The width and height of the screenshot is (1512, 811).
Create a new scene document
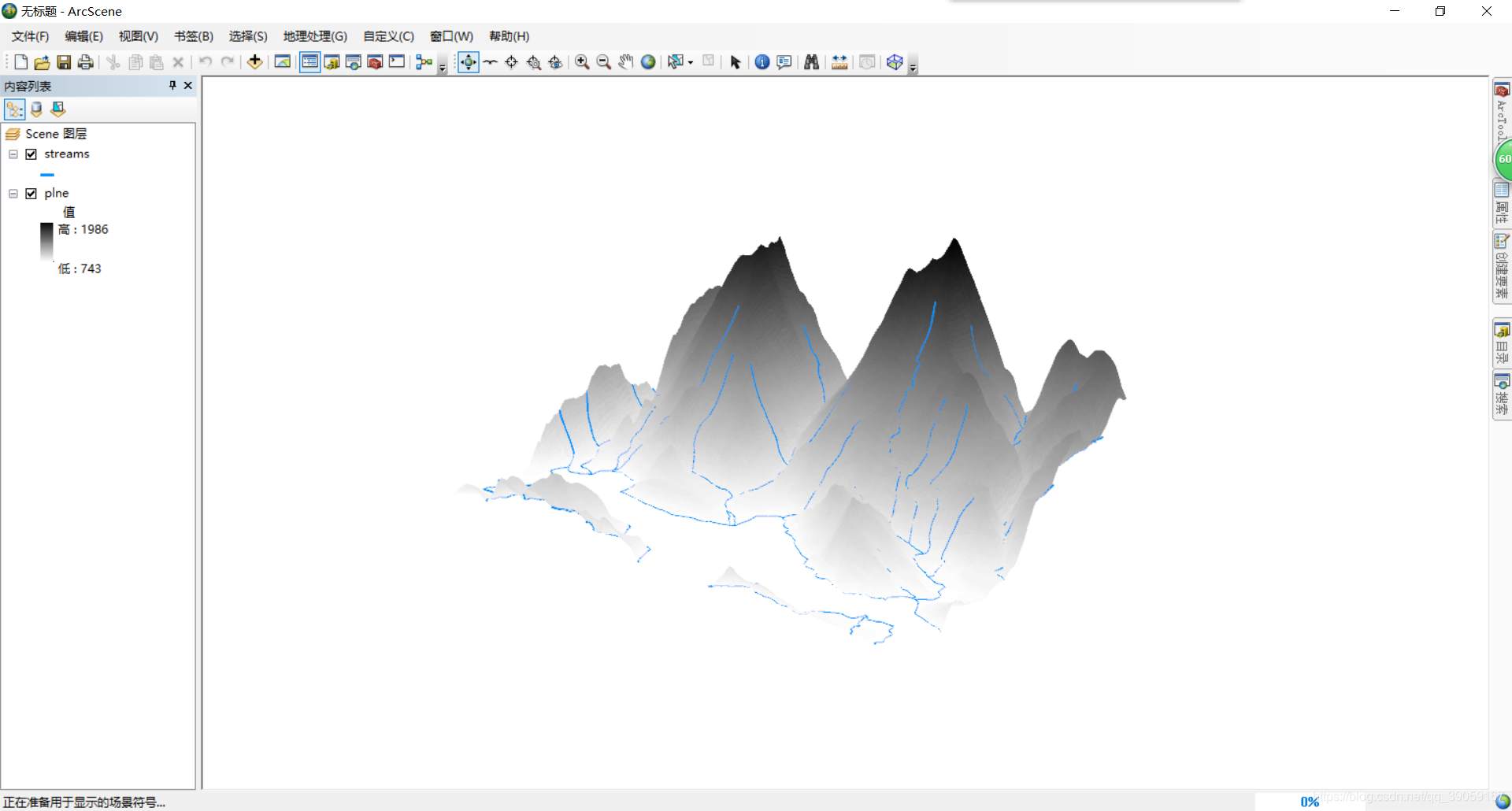(21, 62)
